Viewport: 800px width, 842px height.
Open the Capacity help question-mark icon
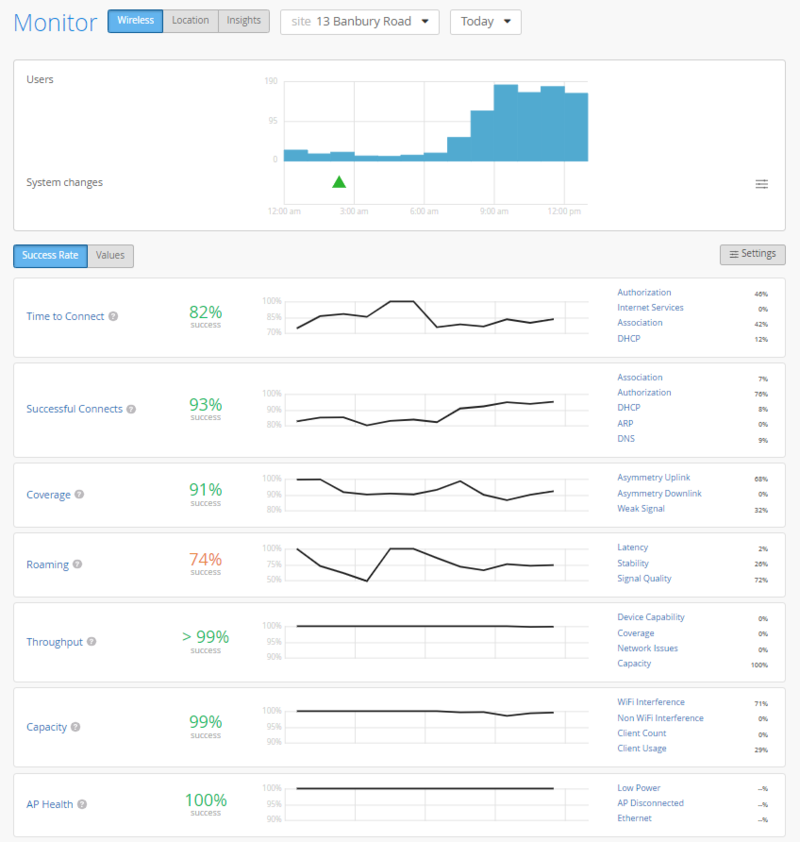pos(75,727)
